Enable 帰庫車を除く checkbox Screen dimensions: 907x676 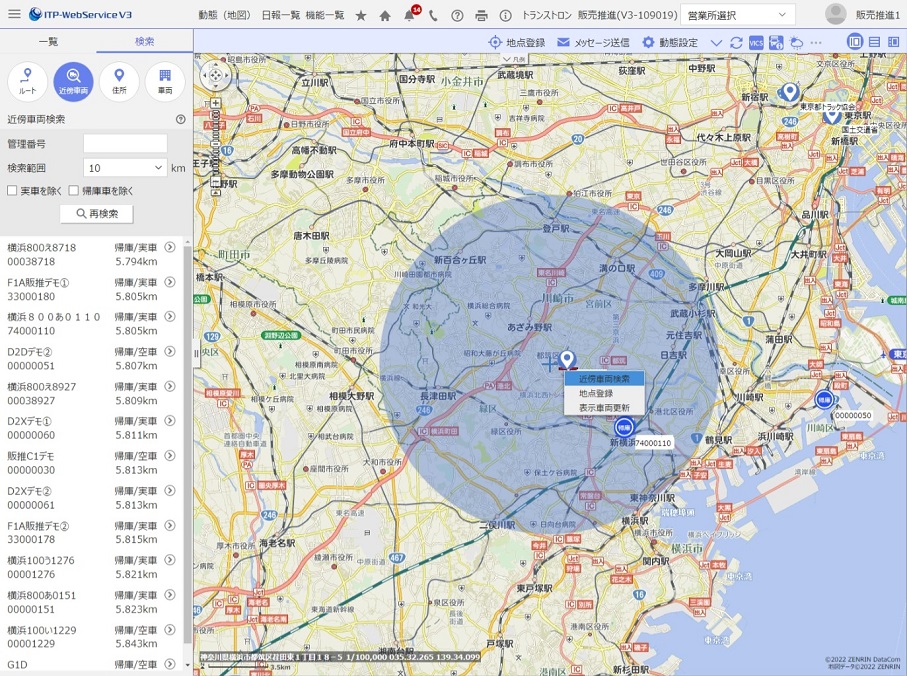(73, 191)
